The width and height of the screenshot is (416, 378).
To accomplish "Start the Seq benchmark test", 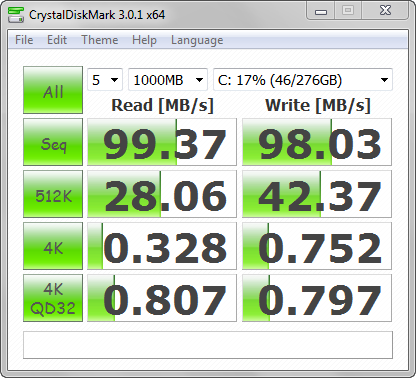I will [x=53, y=142].
